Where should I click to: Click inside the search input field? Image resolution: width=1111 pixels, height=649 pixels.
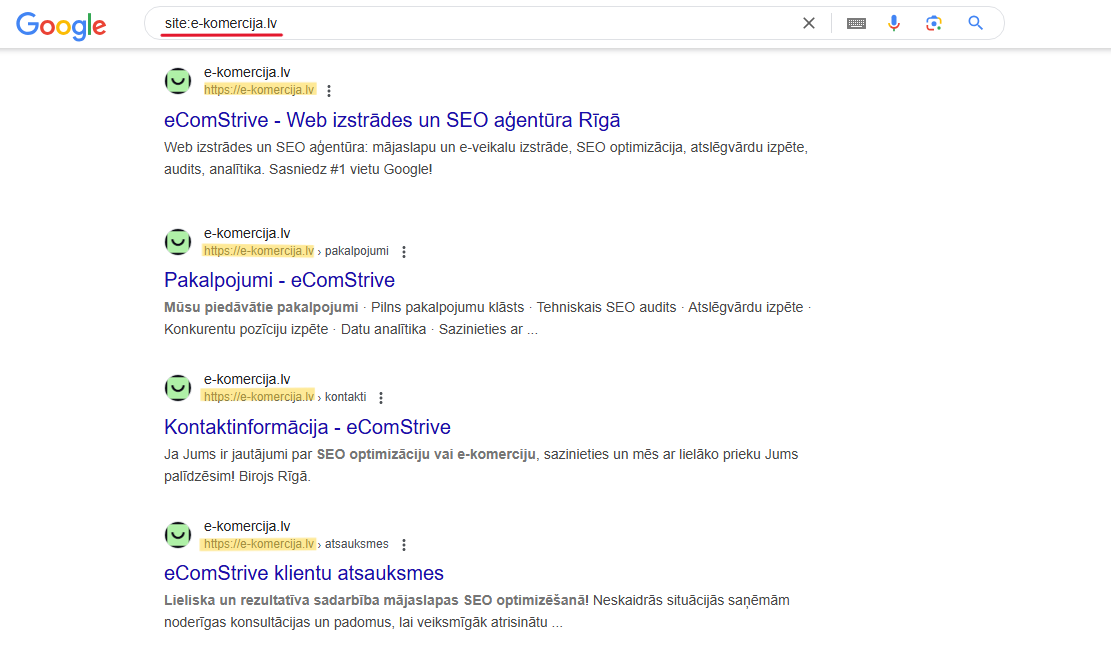tap(450, 22)
